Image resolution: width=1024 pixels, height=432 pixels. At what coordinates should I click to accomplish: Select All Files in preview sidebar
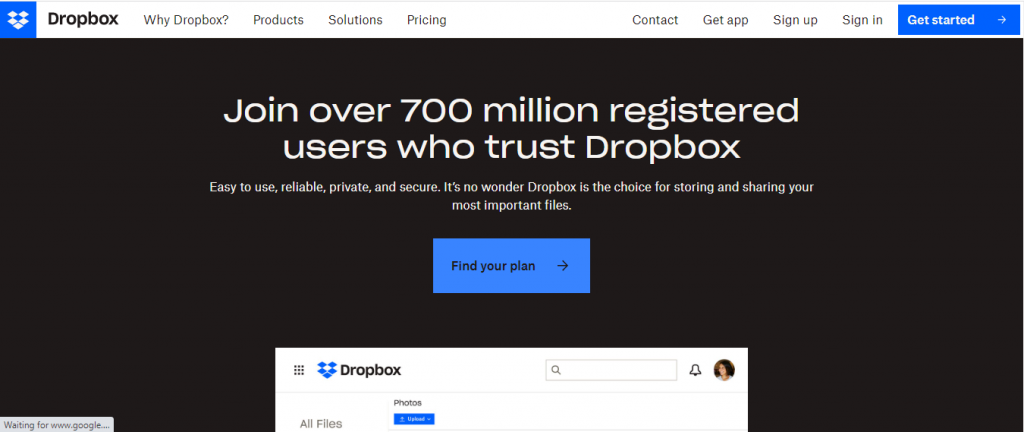tap(321, 424)
